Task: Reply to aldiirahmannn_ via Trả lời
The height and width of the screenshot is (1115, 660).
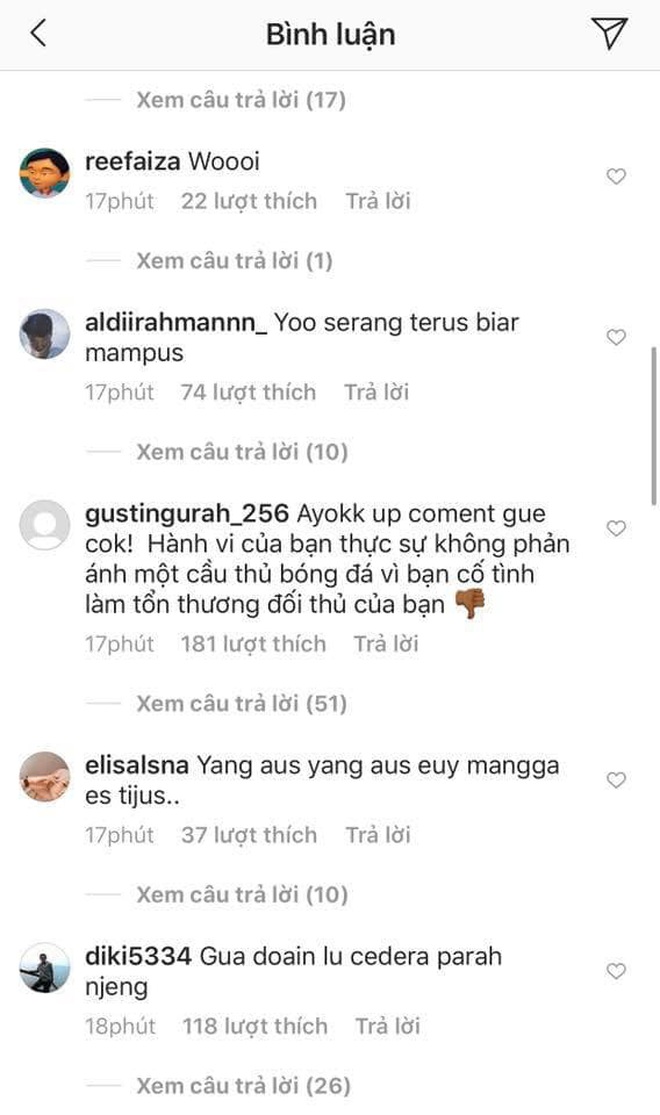Action: pos(377,393)
